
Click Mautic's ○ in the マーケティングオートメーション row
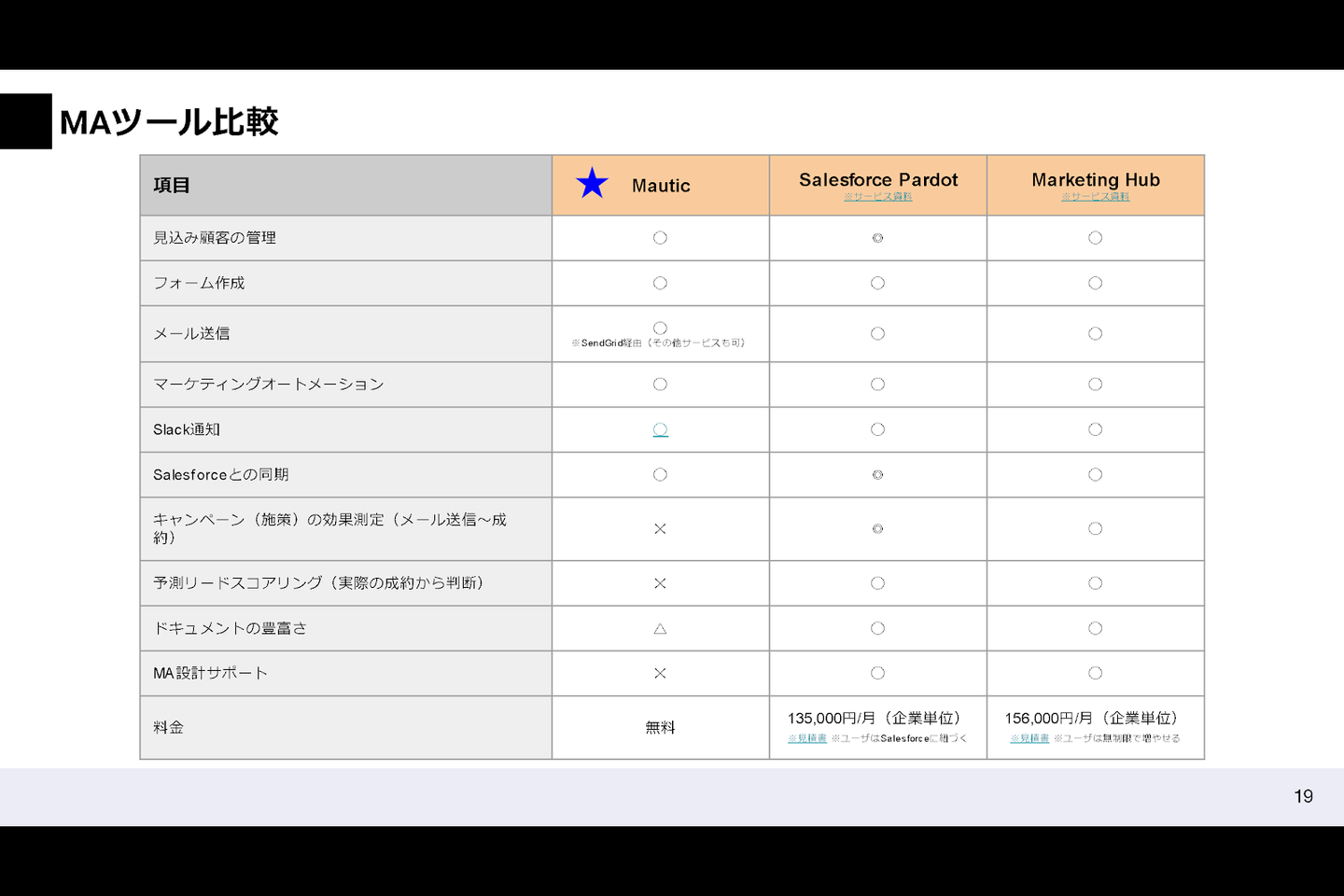point(660,384)
